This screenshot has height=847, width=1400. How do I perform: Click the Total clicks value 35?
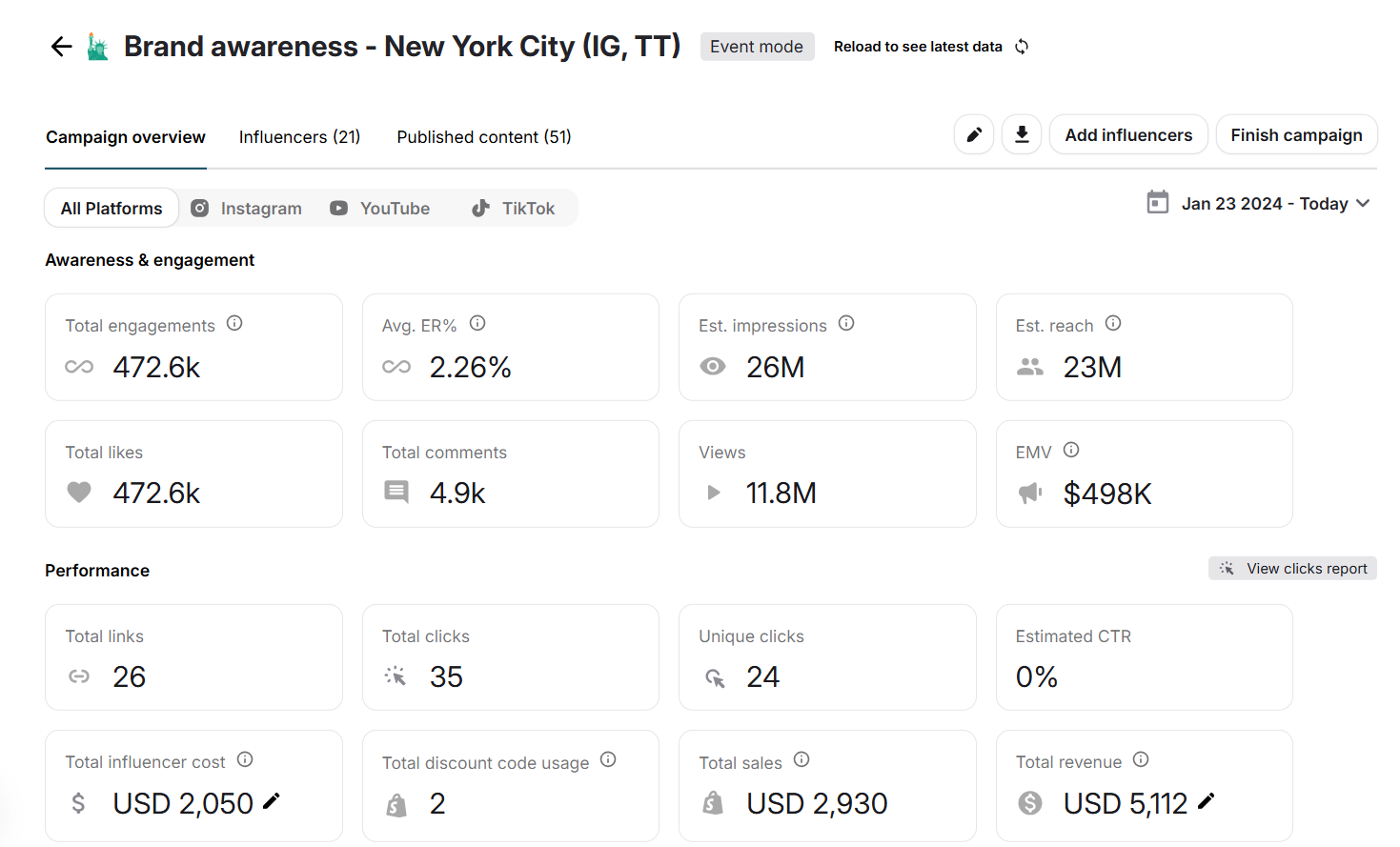[x=446, y=677]
